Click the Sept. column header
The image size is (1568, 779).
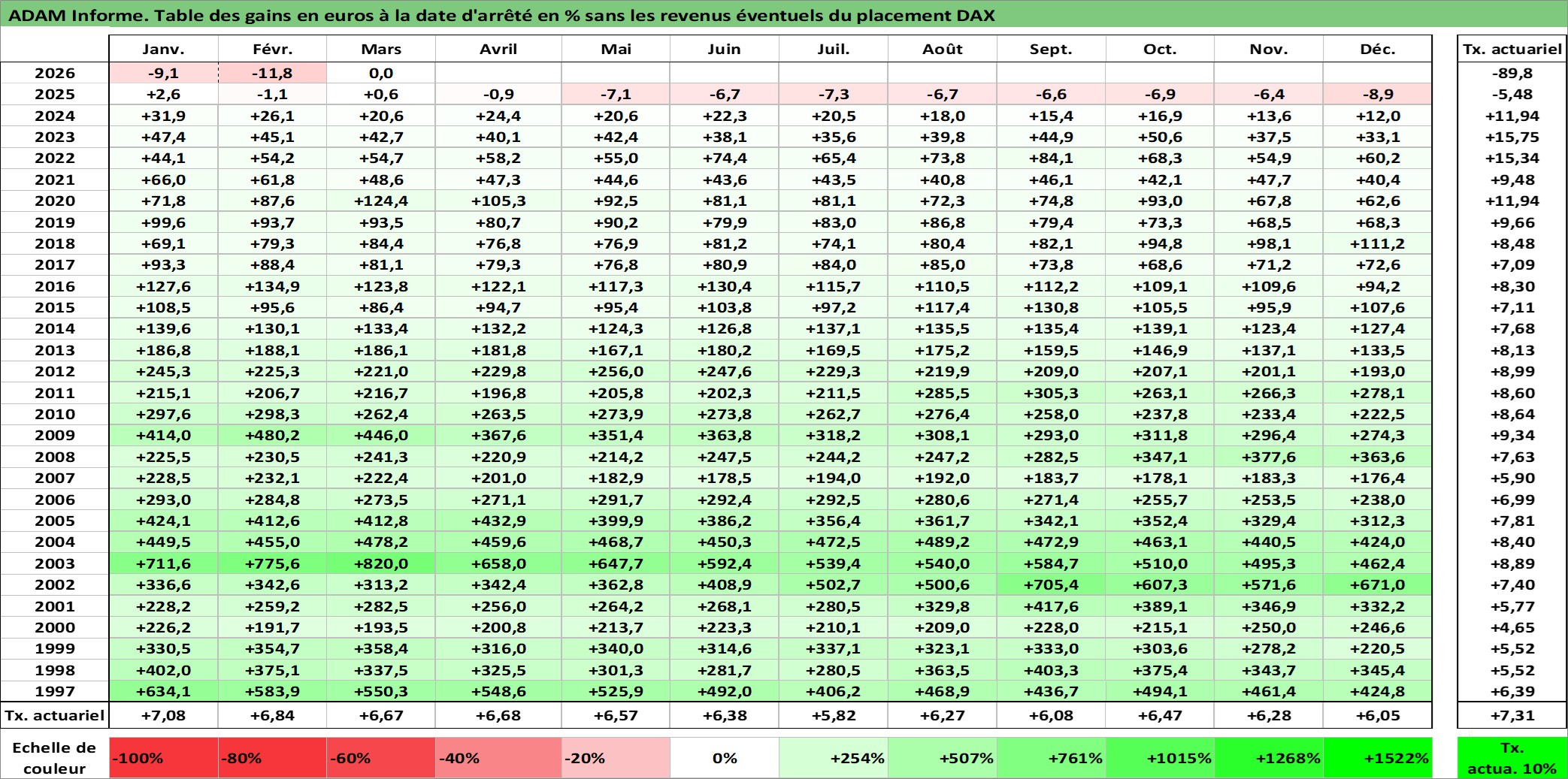[1051, 49]
